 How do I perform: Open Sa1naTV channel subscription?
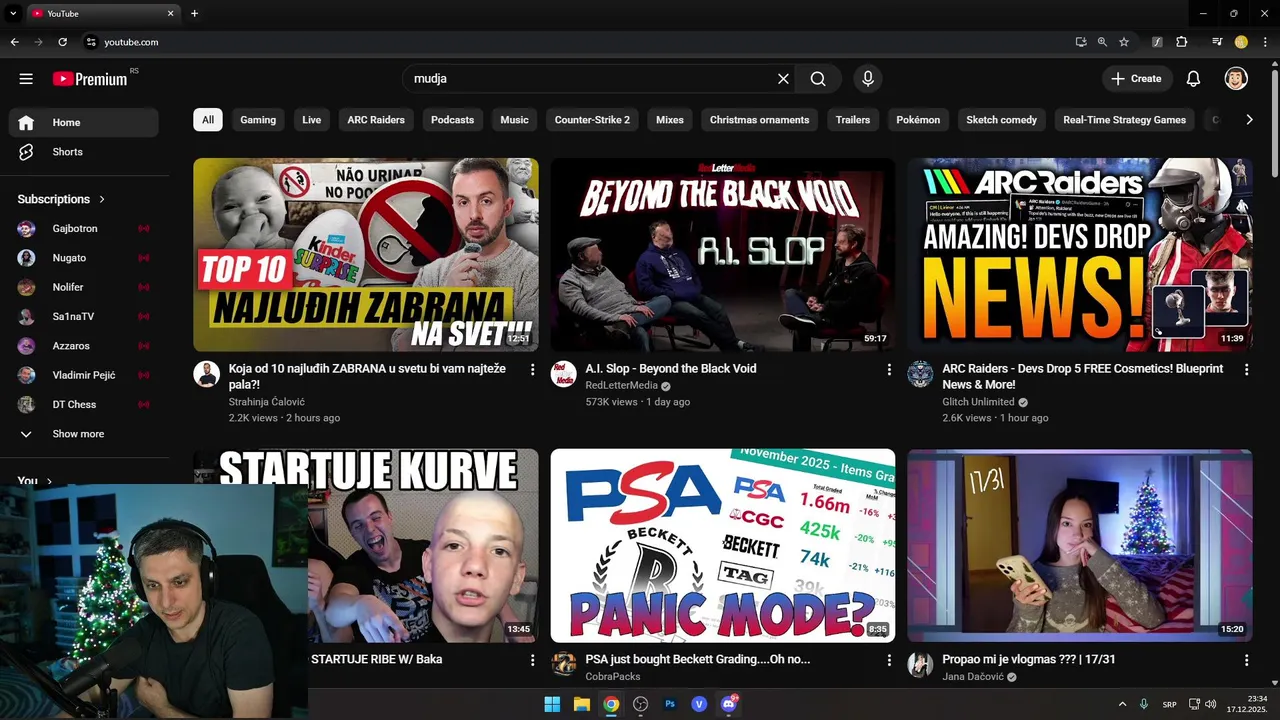click(84, 316)
